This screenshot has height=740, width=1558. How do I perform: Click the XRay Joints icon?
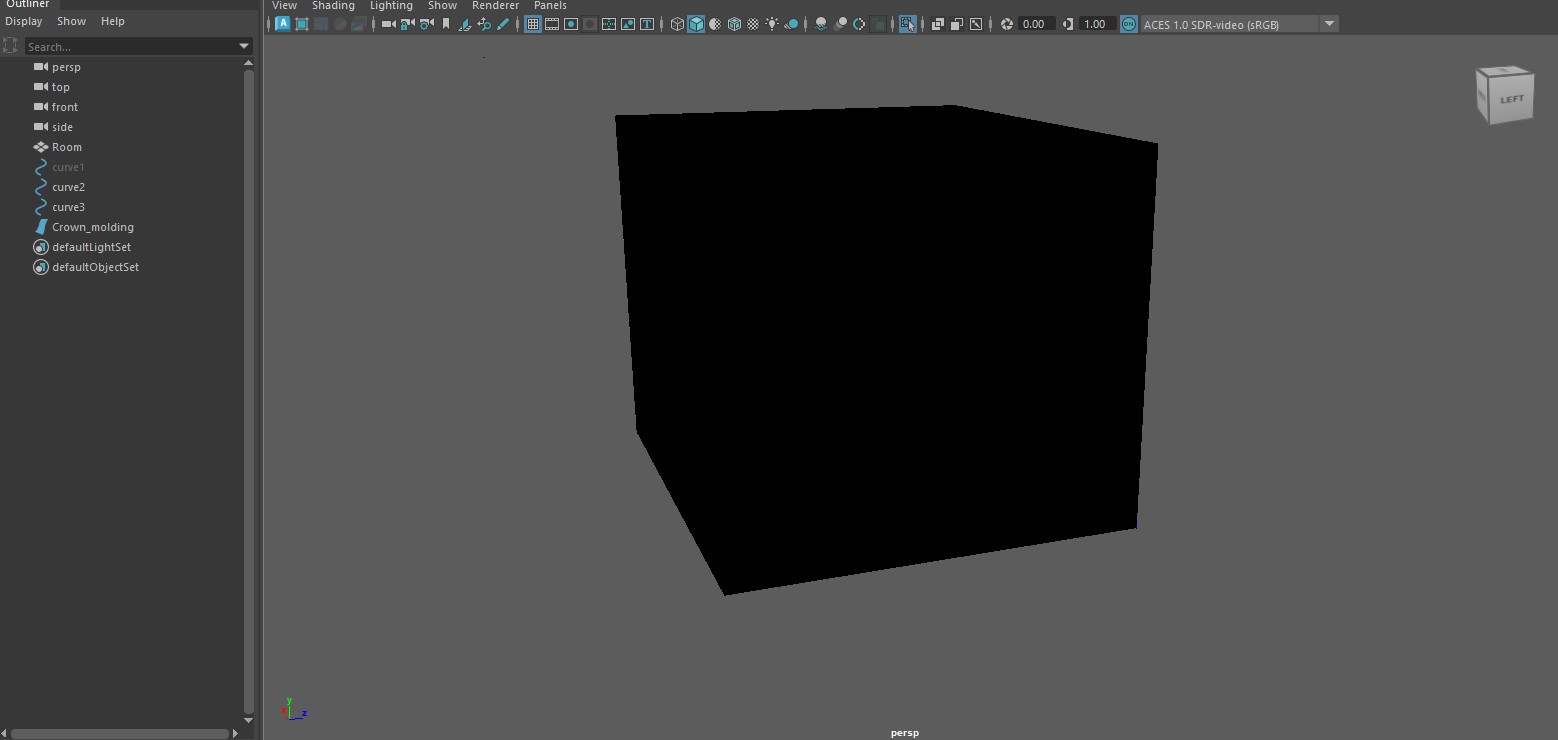pyautogui.click(x=975, y=24)
